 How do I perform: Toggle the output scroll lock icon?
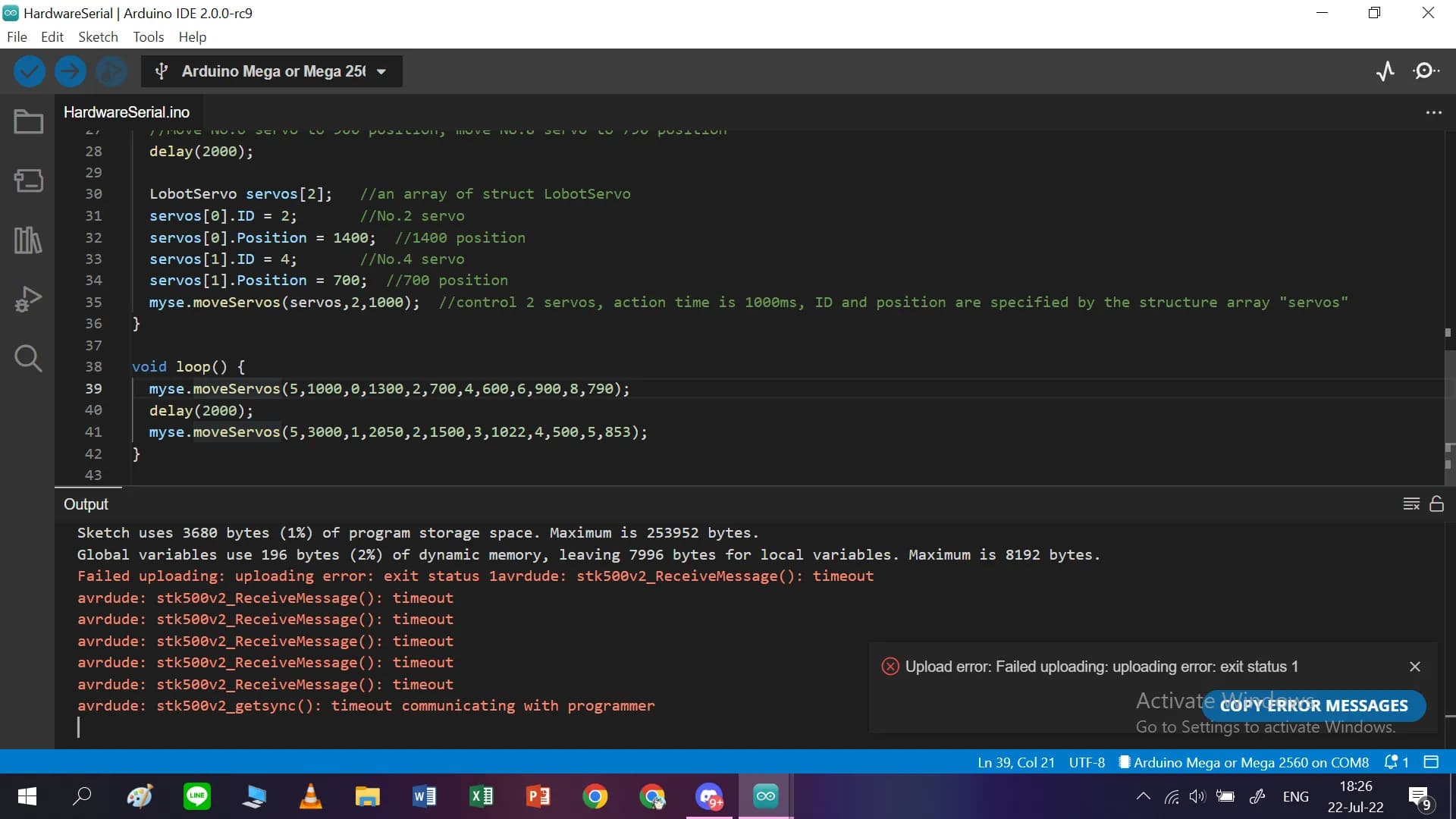(1436, 504)
